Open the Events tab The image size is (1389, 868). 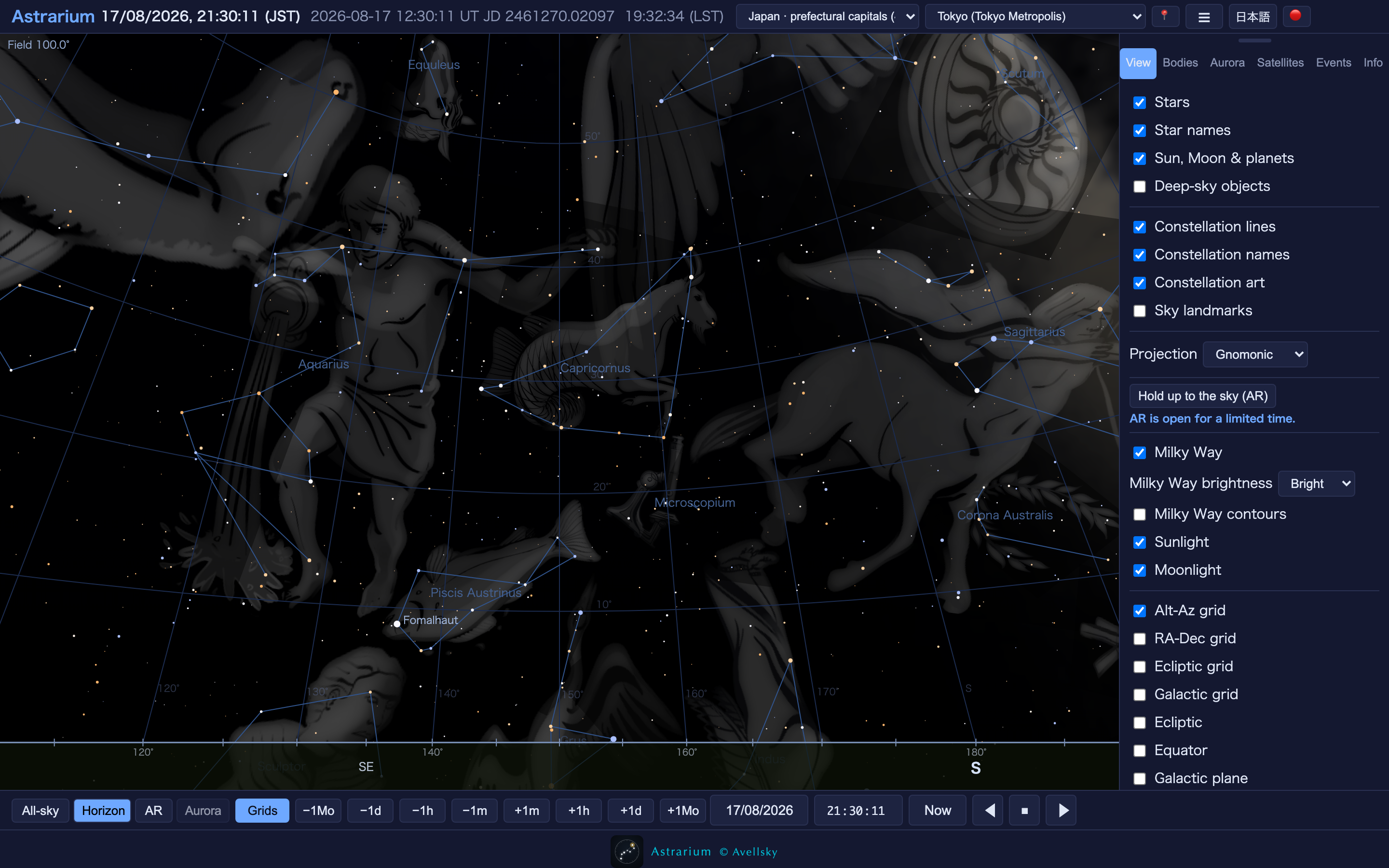(x=1334, y=63)
